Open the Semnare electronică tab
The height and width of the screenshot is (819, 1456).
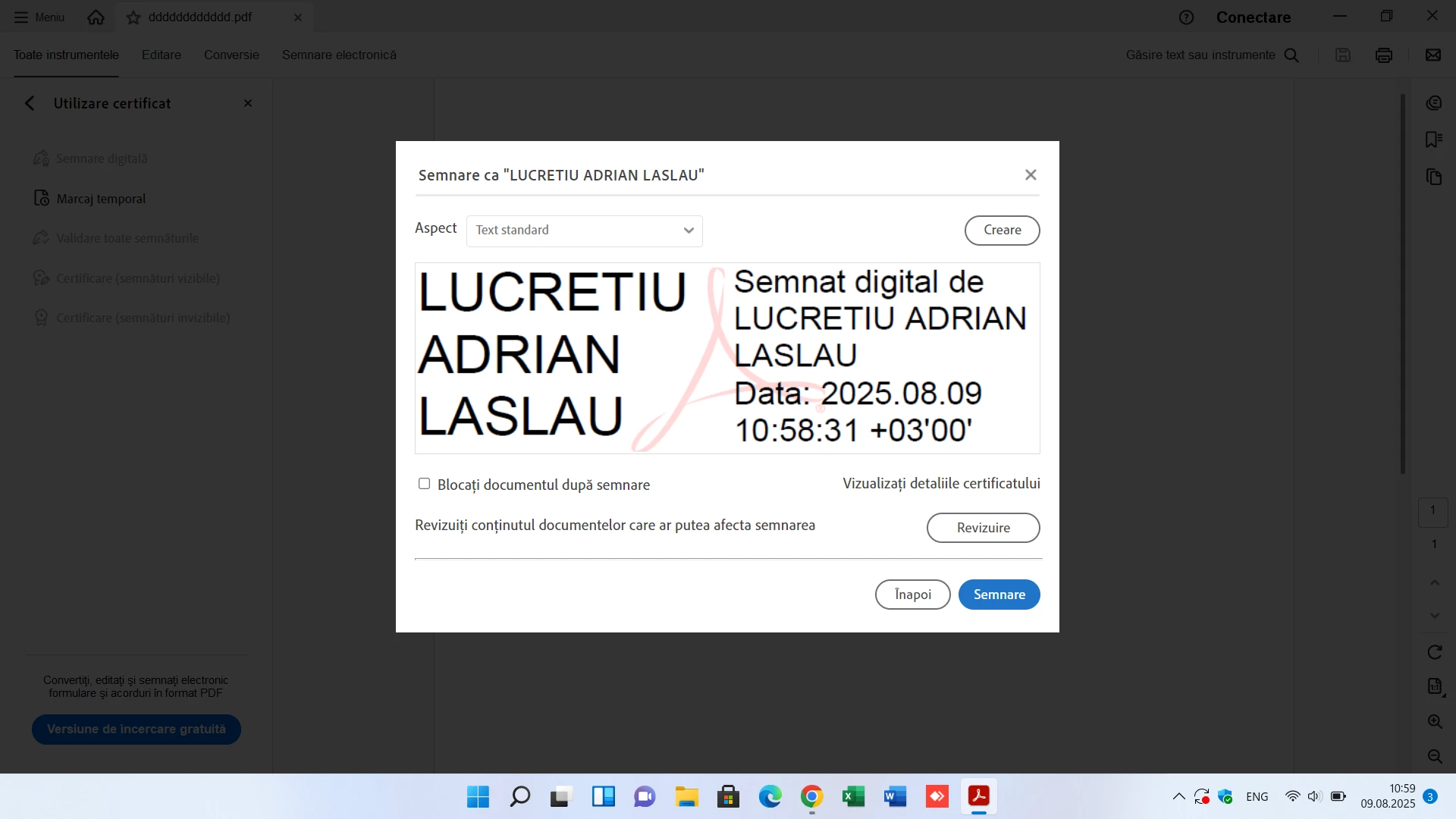pos(339,55)
